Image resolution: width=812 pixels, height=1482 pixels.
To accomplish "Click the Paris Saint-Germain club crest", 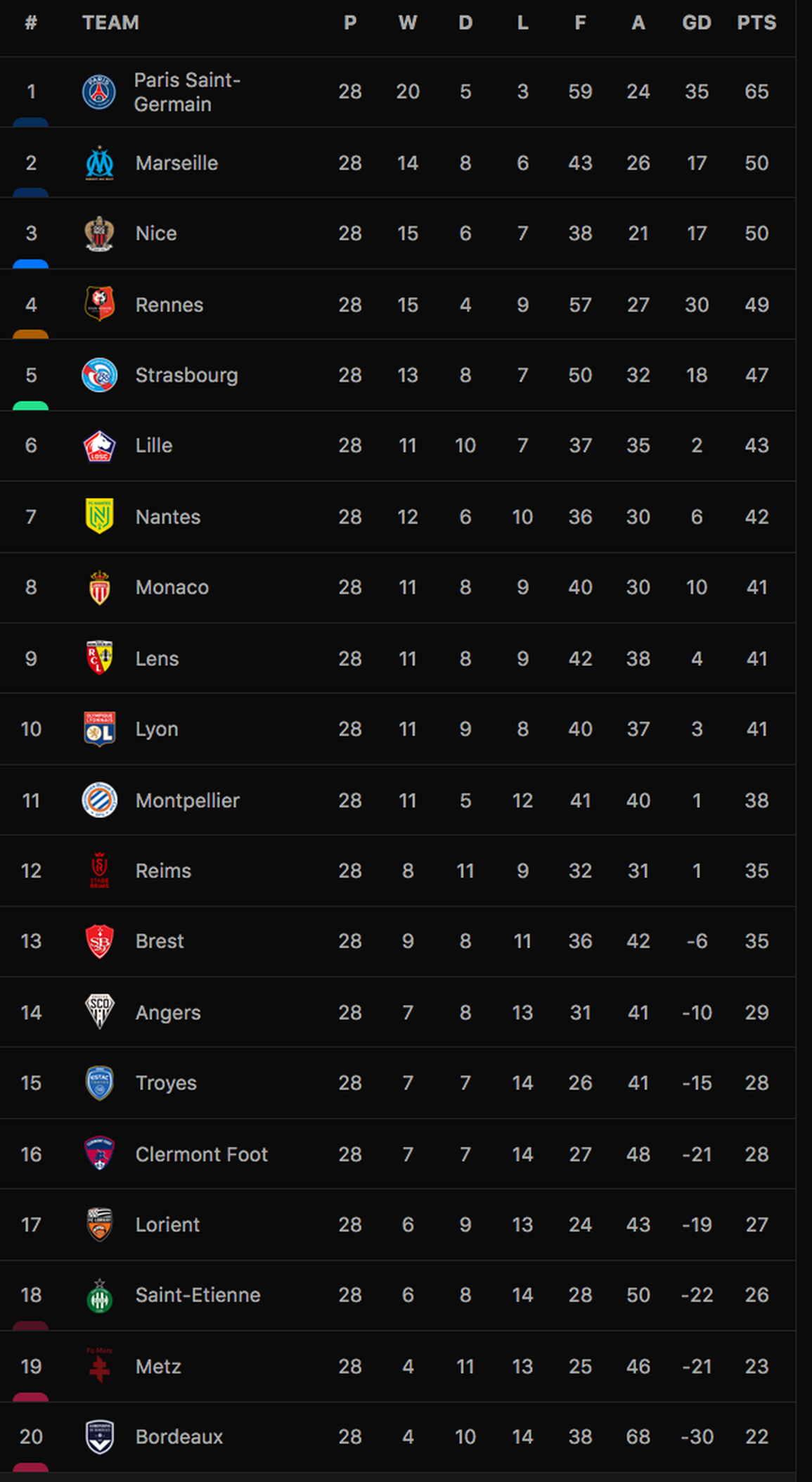I will 99,92.
